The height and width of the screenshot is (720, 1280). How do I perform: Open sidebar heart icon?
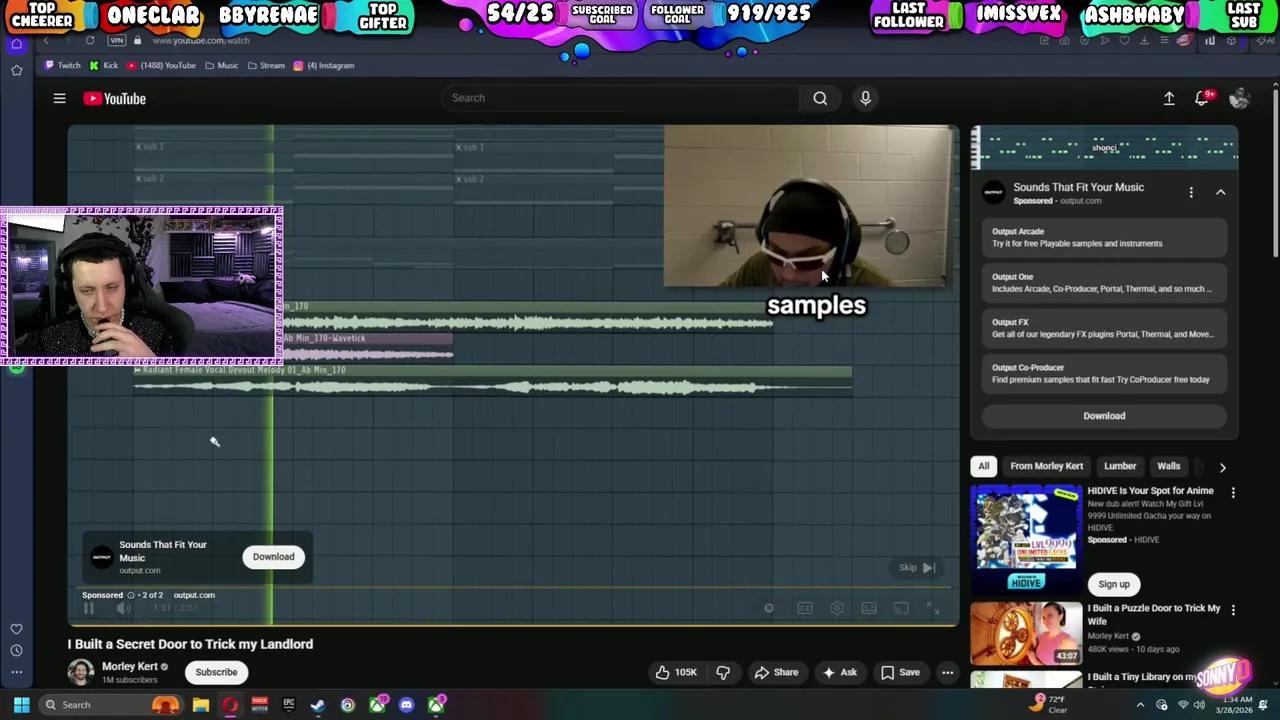tap(16, 629)
